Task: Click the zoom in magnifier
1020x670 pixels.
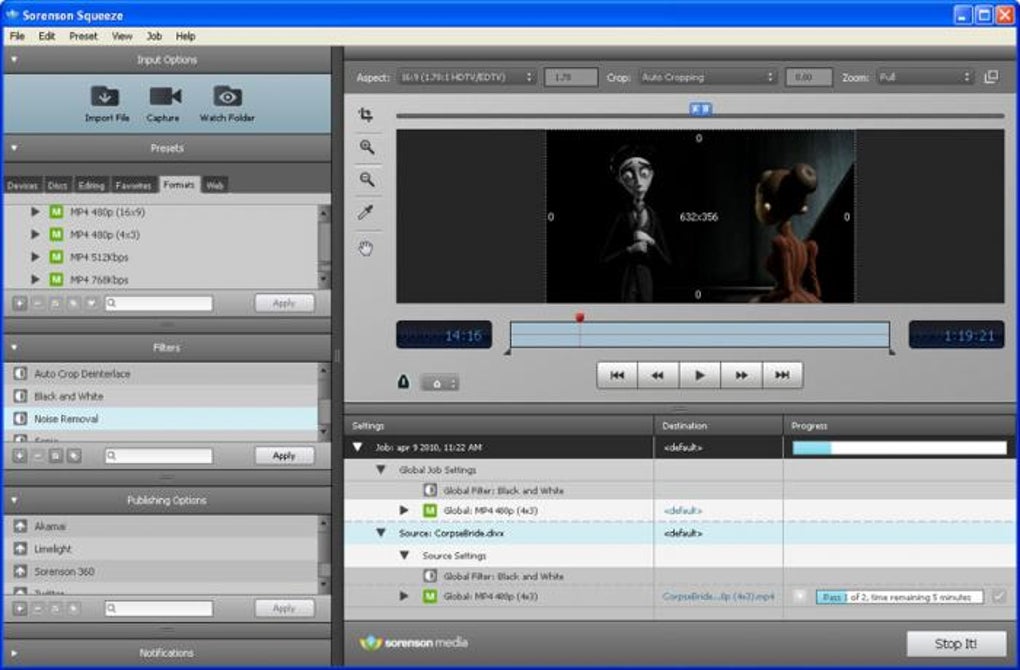Action: [367, 147]
